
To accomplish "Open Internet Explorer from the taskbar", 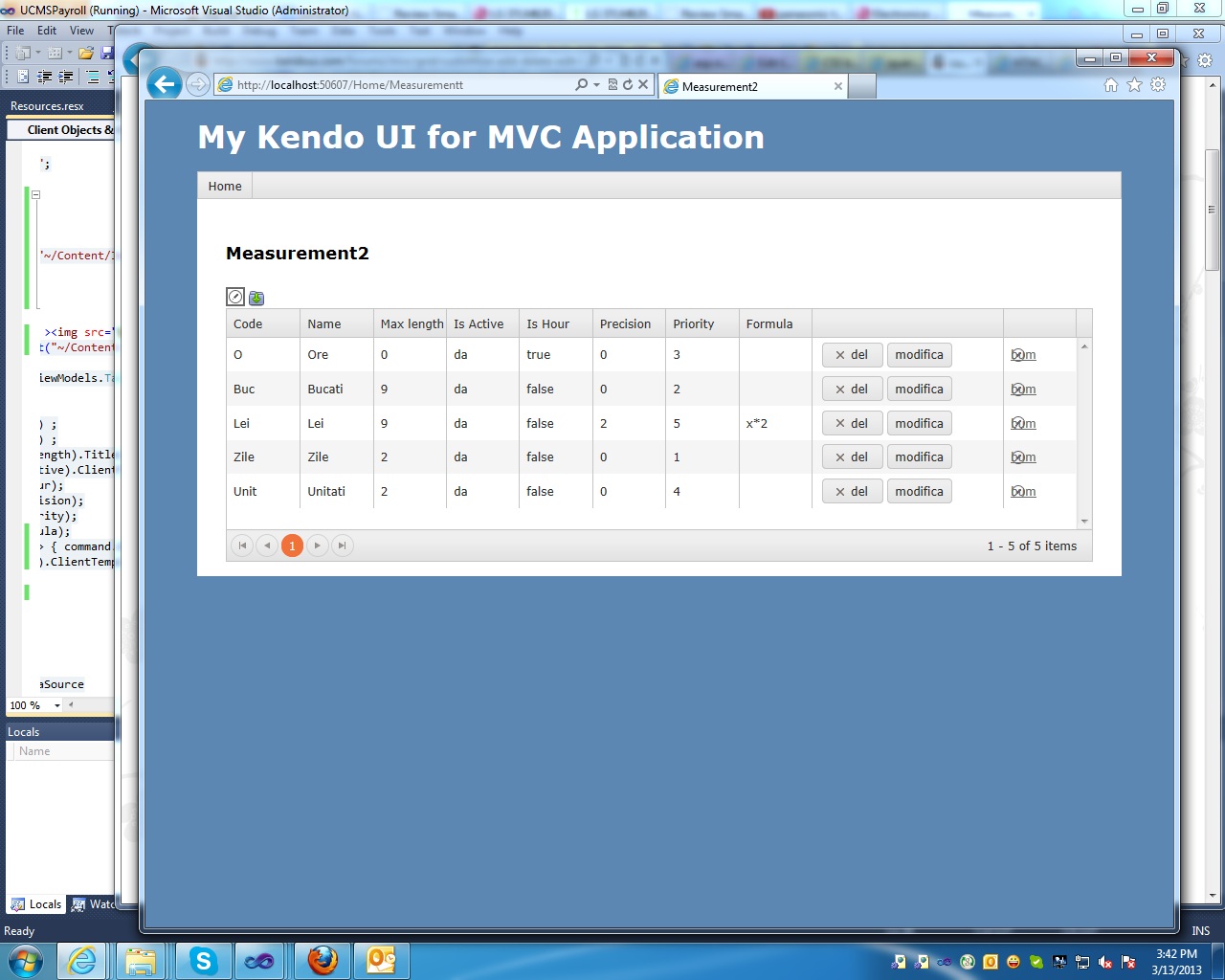I will (81, 961).
